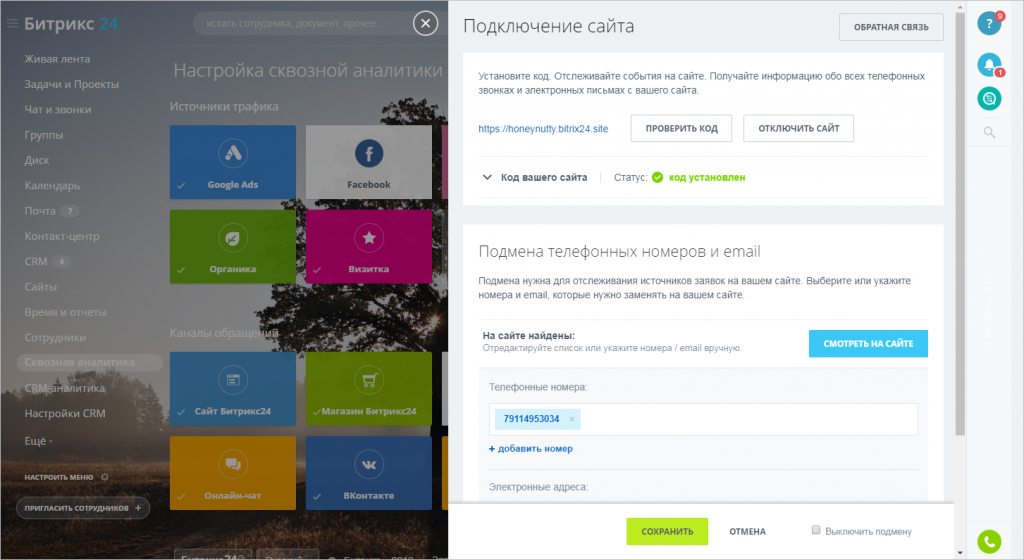Screen dimensions: 1024x560
Task: Click into the phone numbers input field
Action: [750, 419]
